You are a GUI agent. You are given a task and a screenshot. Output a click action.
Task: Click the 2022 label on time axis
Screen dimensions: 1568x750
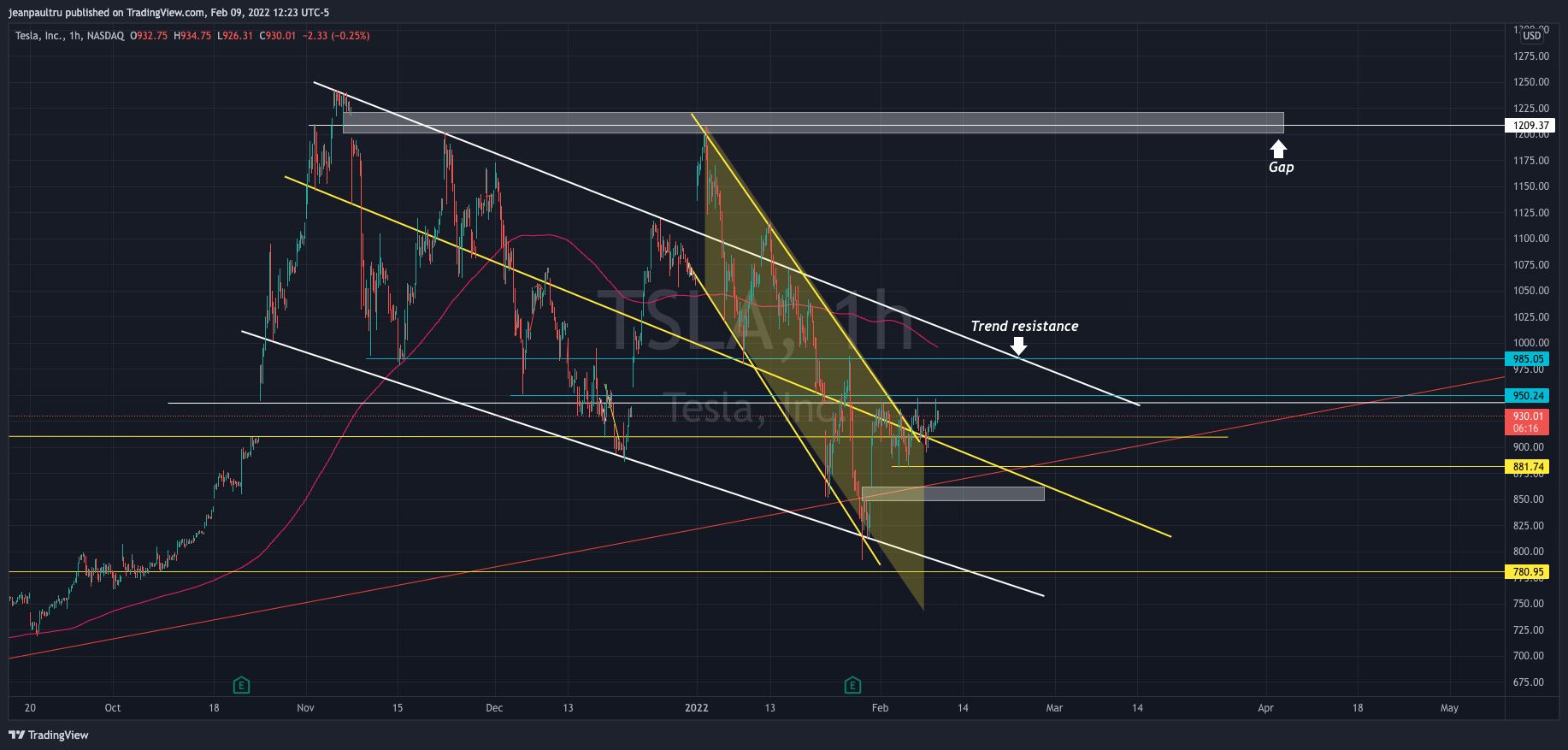point(697,708)
